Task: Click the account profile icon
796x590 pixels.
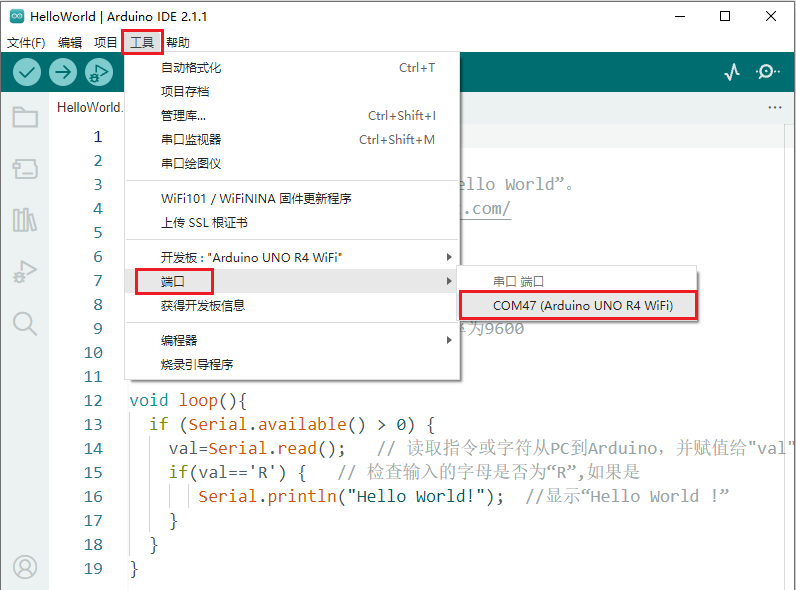Action: point(25,567)
